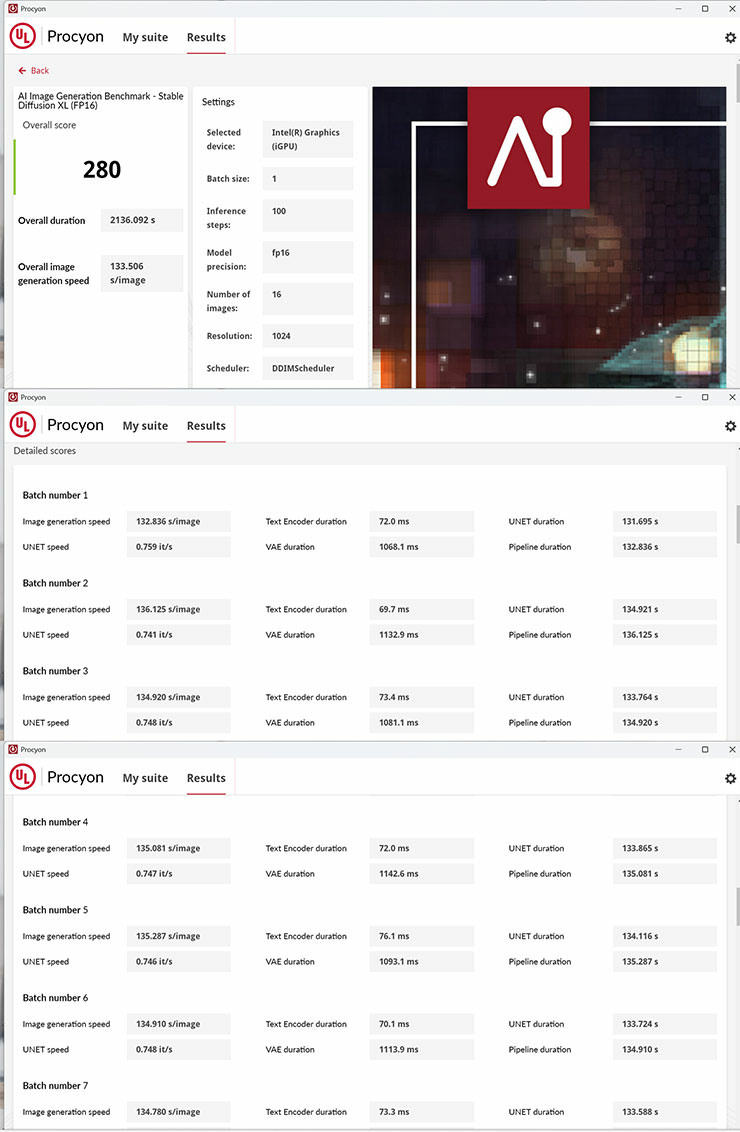Click the Detailed scores heading
Screen dimensions: 740x1132
pos(45,450)
